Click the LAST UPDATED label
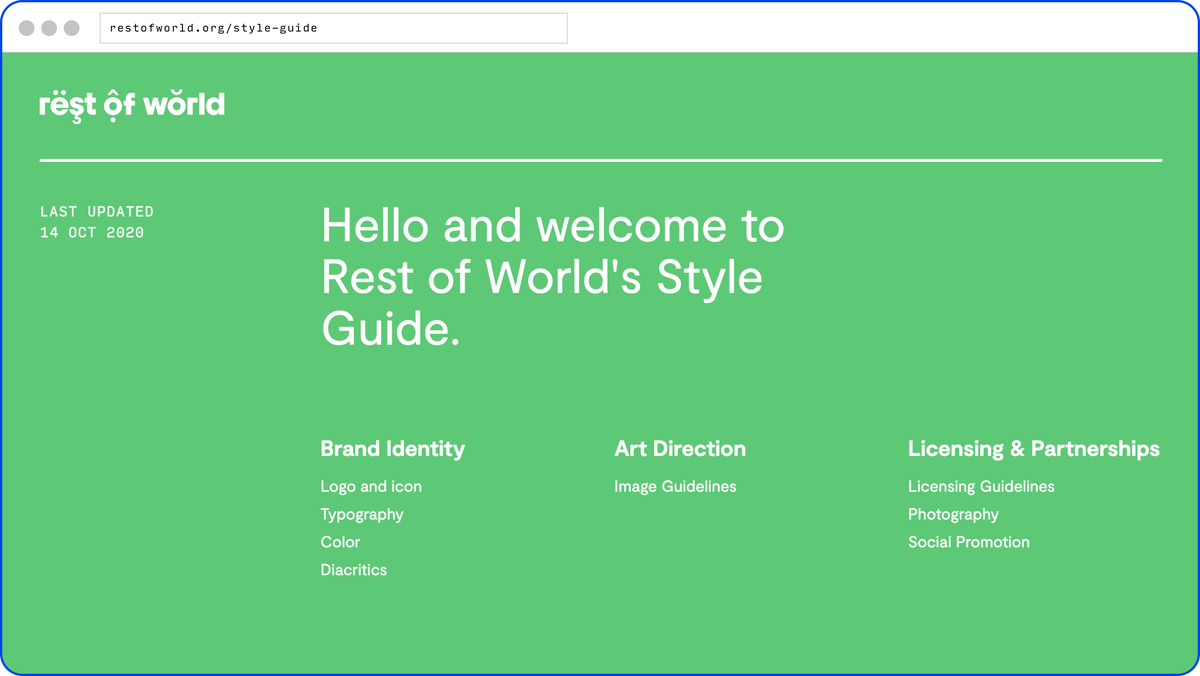This screenshot has width=1200, height=676. pyautogui.click(x=97, y=212)
